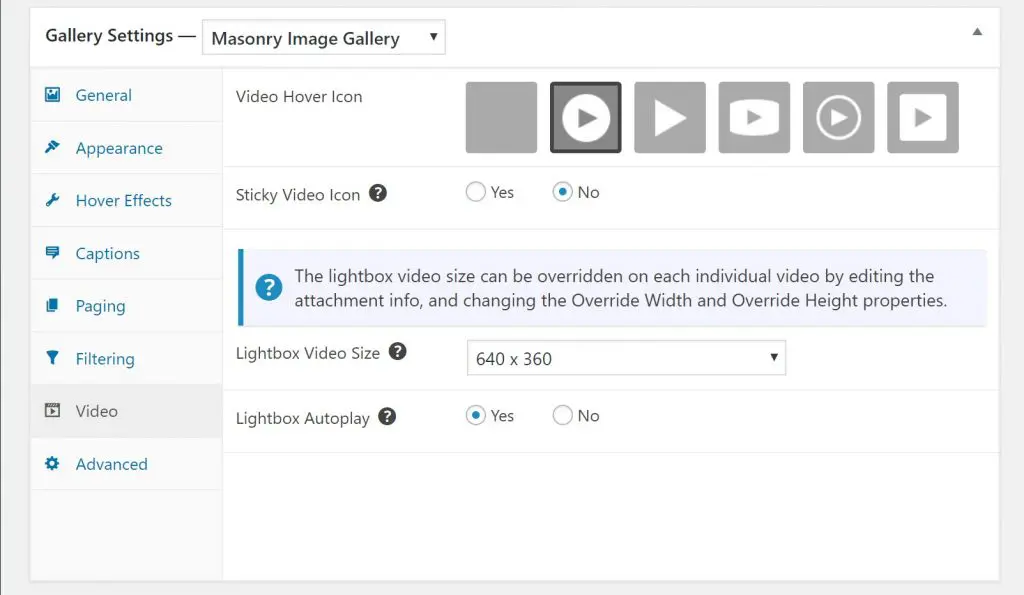The height and width of the screenshot is (595, 1024).
Task: Pick the plain triangle play hover icon
Action: [x=669, y=118]
